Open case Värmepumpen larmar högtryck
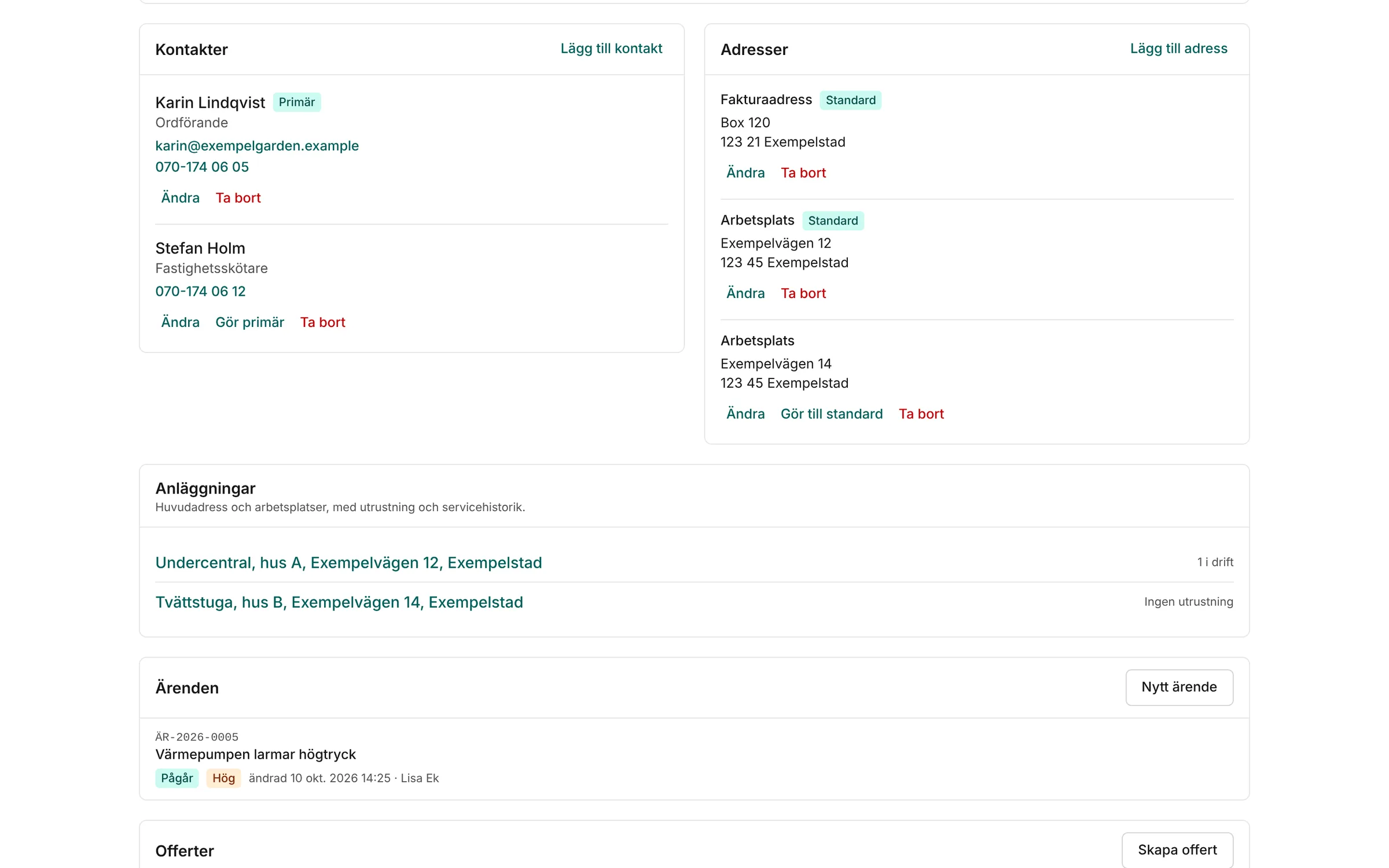The height and width of the screenshot is (868, 1389). (x=255, y=755)
